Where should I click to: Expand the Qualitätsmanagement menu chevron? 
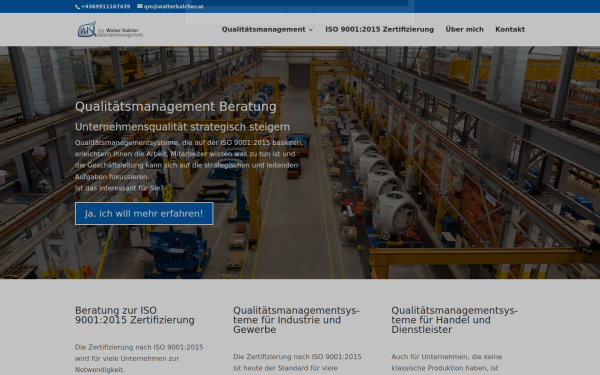tap(311, 30)
